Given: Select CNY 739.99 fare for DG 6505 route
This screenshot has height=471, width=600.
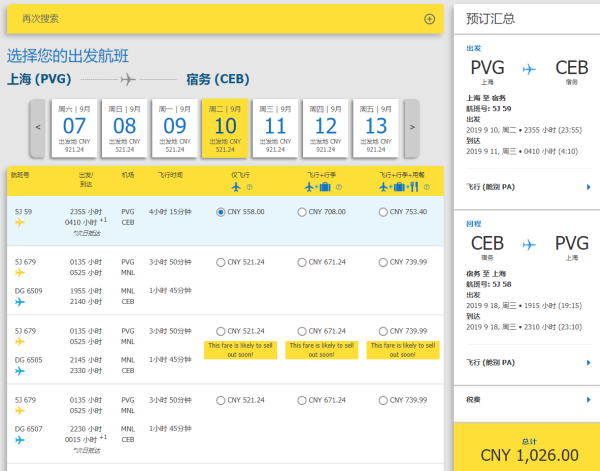Looking at the screenshot, I should (x=384, y=331).
